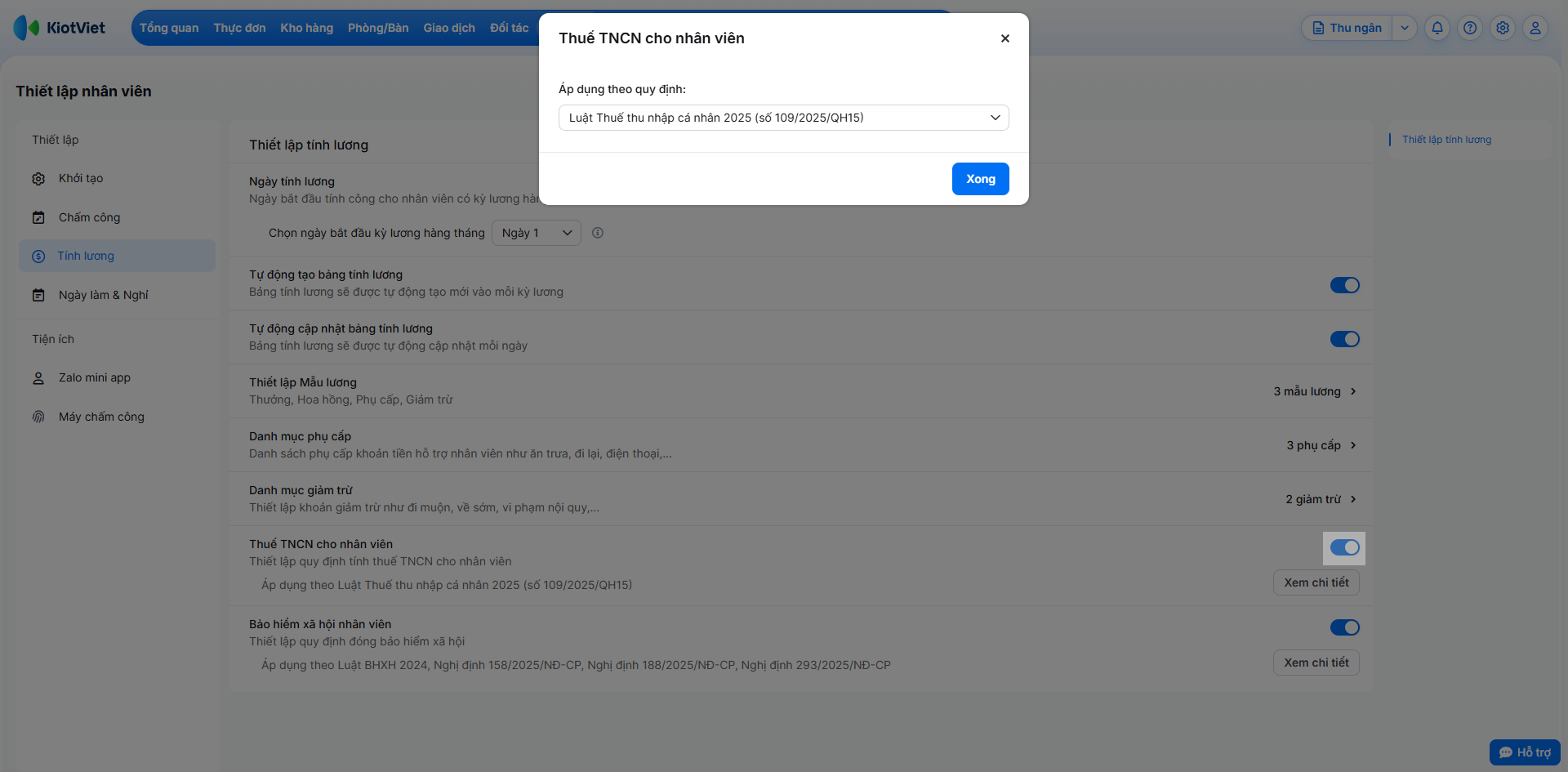Select Chấm công in sidebar

click(117, 217)
